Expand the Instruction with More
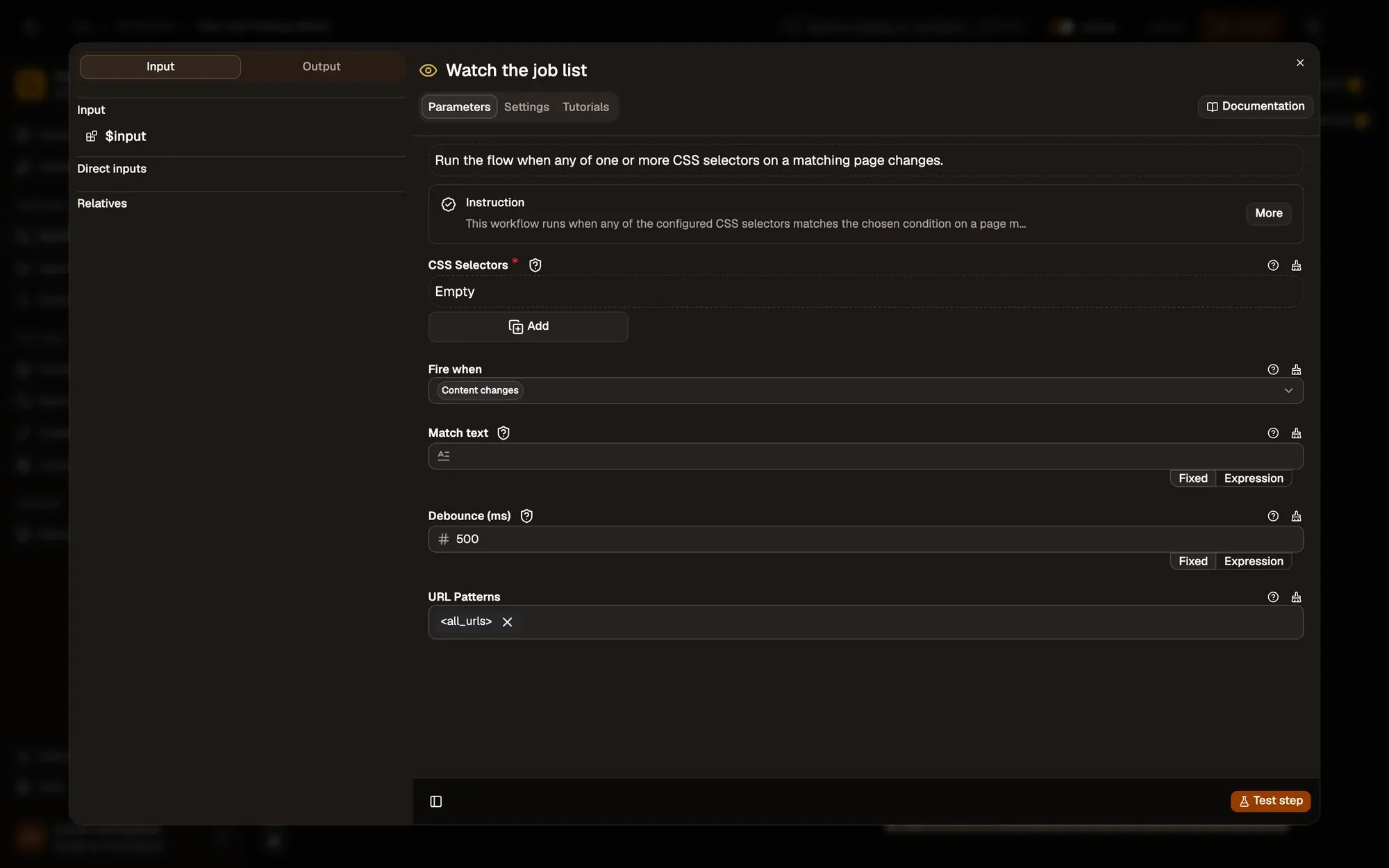The height and width of the screenshot is (868, 1389). (x=1268, y=213)
